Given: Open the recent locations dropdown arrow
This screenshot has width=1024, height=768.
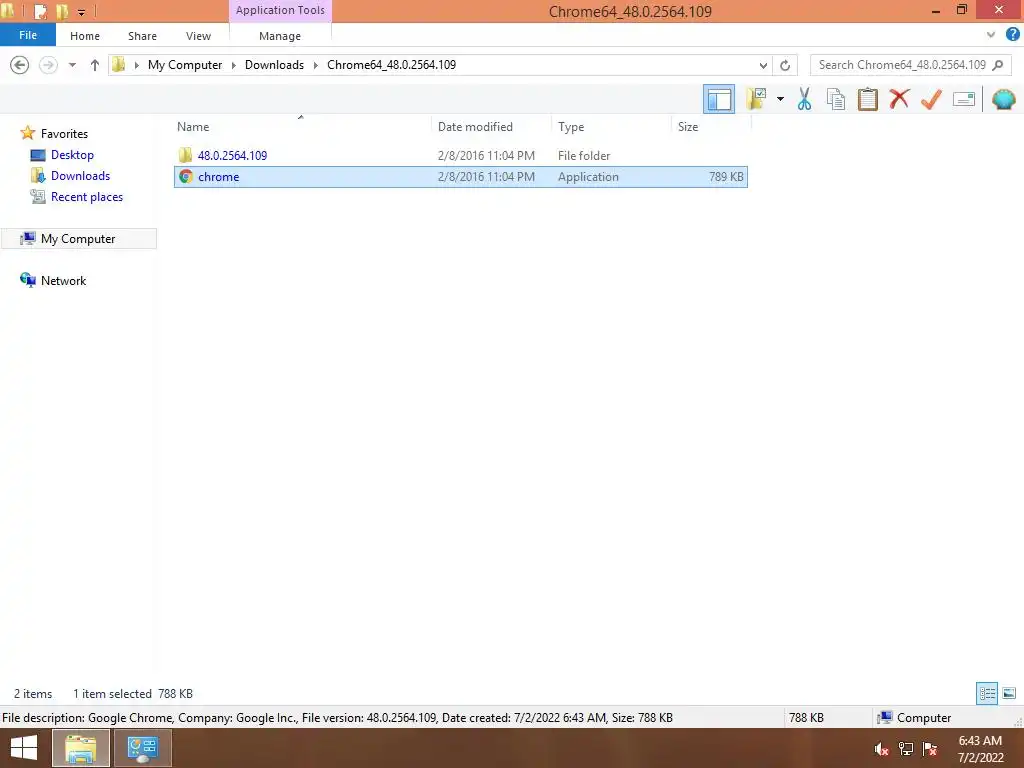Looking at the screenshot, I should coord(72,65).
